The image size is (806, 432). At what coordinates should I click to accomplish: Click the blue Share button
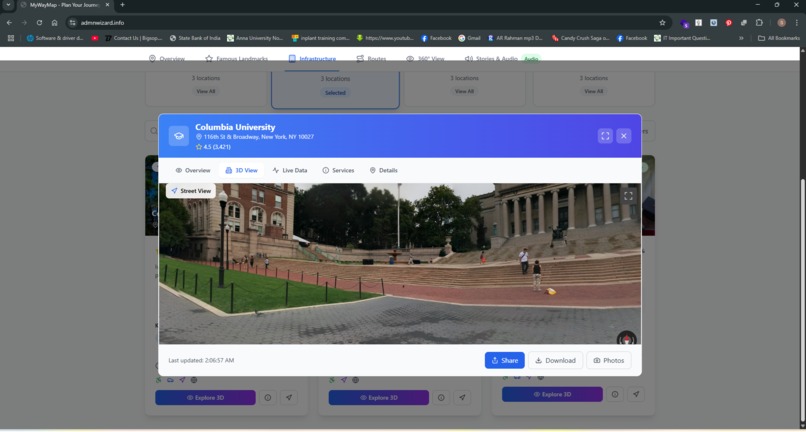coord(505,361)
